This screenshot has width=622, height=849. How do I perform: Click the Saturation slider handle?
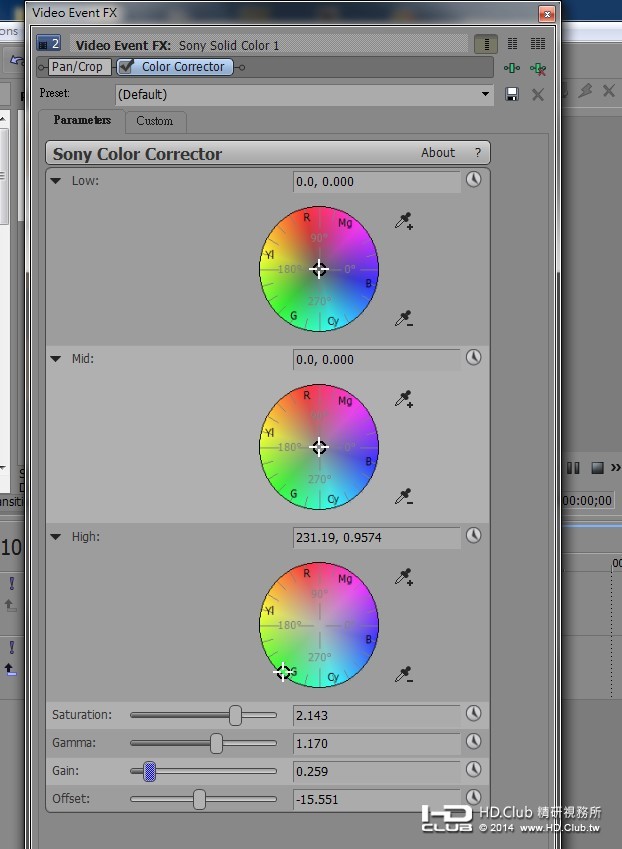pos(235,715)
